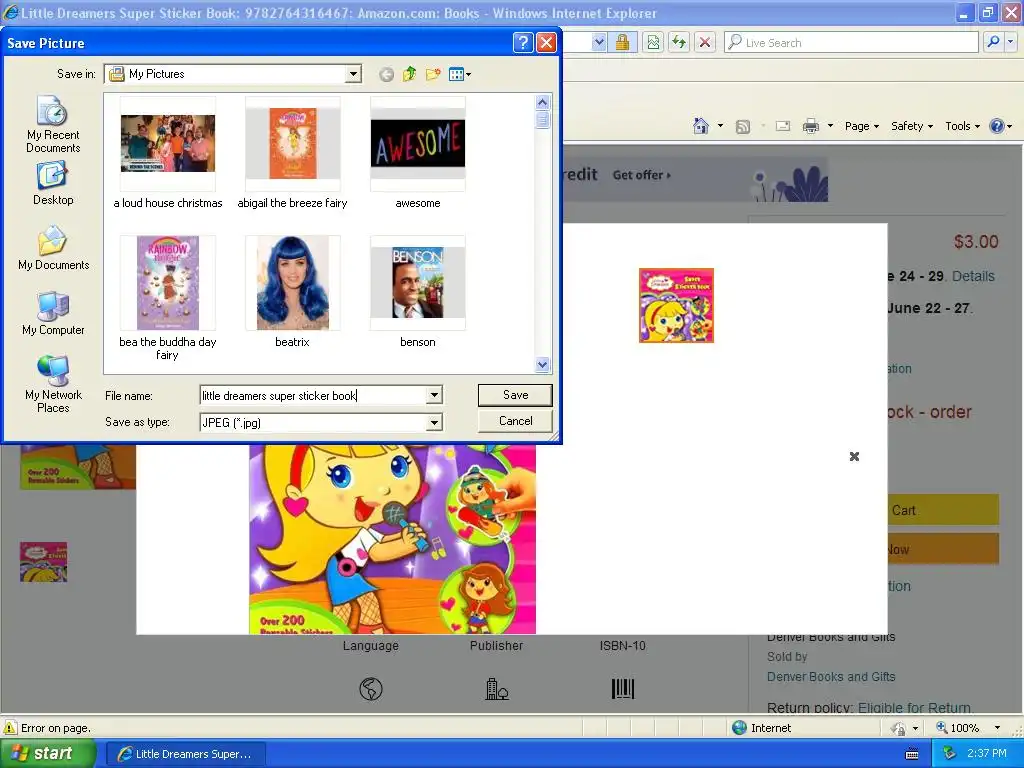Expand the Save in folder dropdown
This screenshot has width=1024, height=768.
pyautogui.click(x=353, y=74)
